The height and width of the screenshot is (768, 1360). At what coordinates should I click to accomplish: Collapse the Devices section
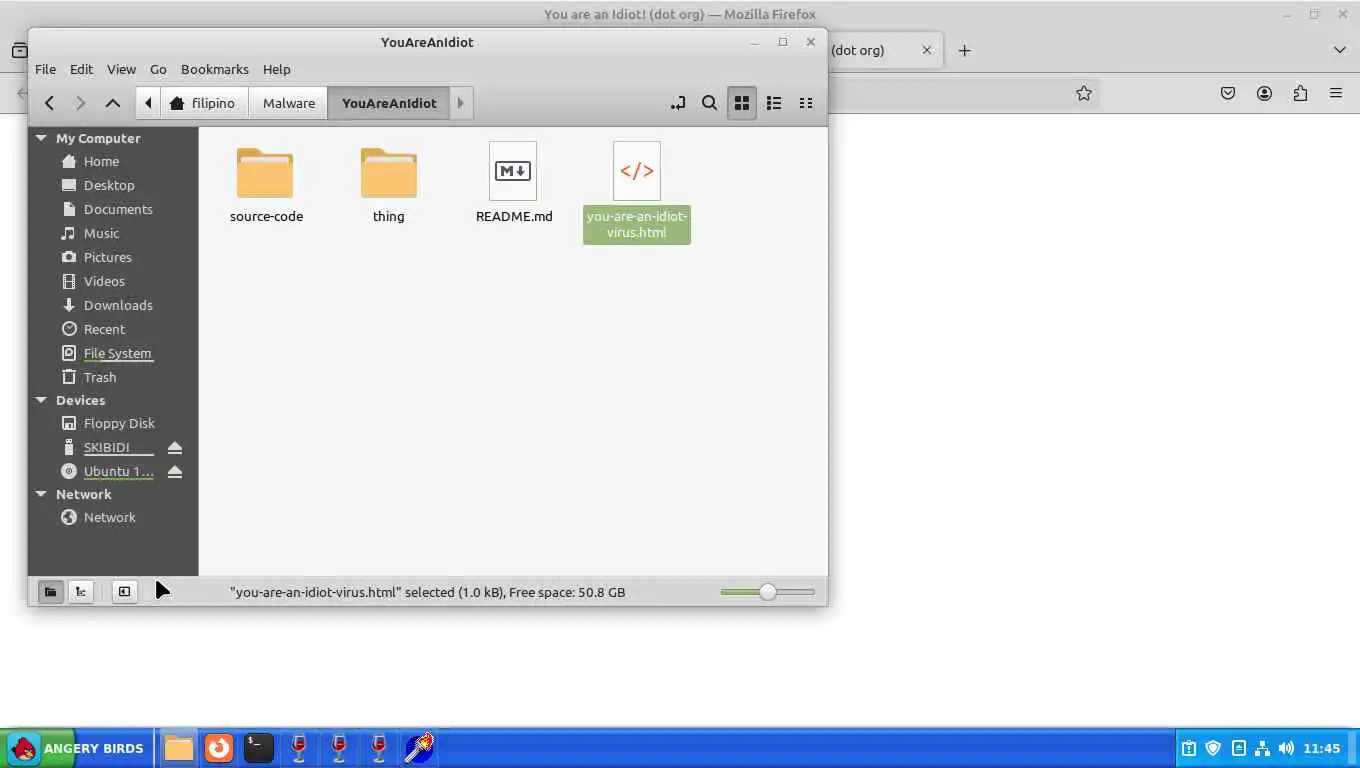[x=41, y=400]
